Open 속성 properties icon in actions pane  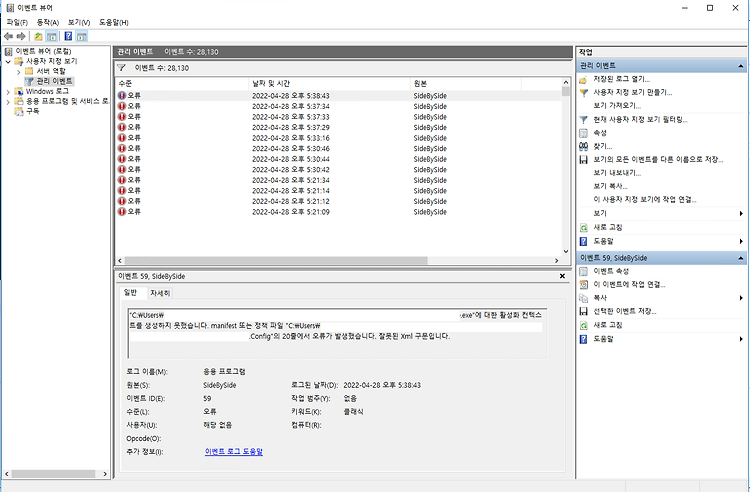tap(583, 133)
